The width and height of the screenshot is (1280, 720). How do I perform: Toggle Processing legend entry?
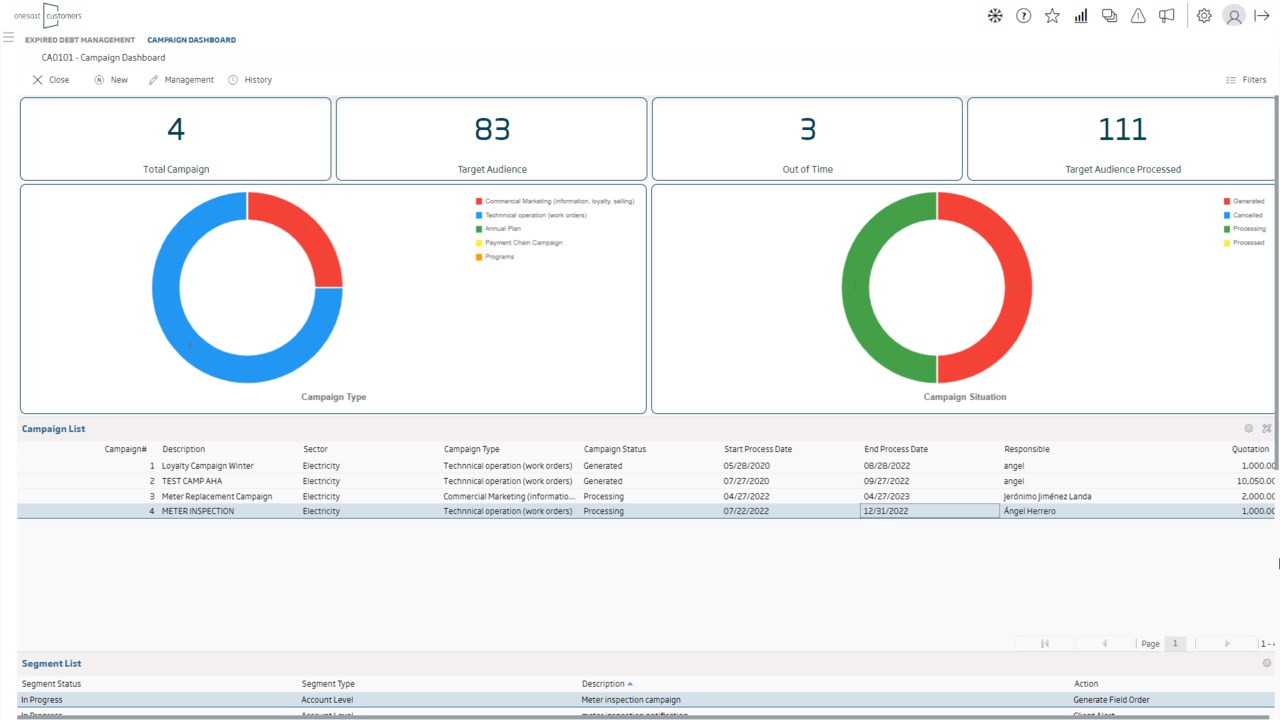point(1244,229)
